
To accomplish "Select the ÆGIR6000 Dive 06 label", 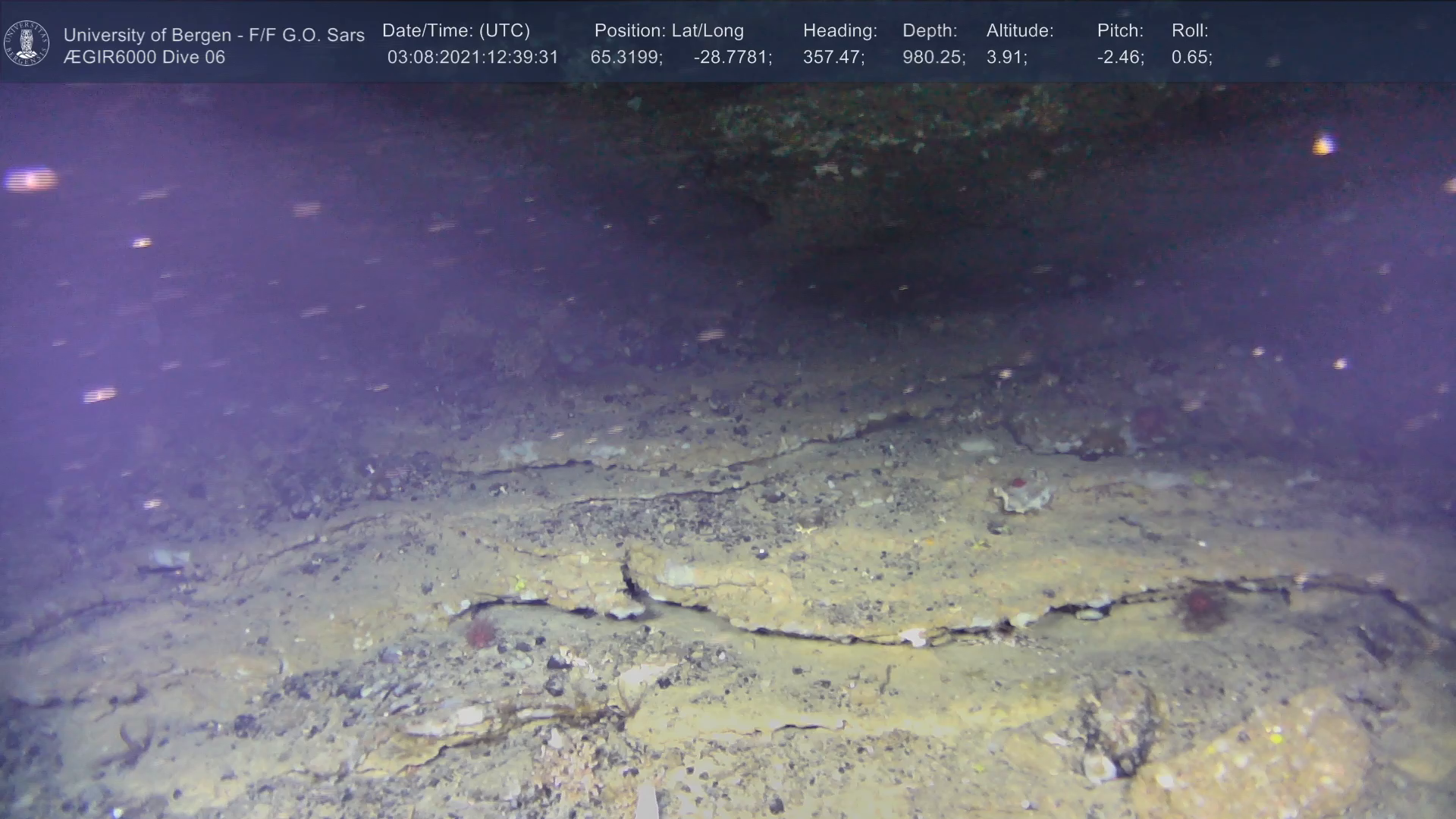I will point(144,58).
